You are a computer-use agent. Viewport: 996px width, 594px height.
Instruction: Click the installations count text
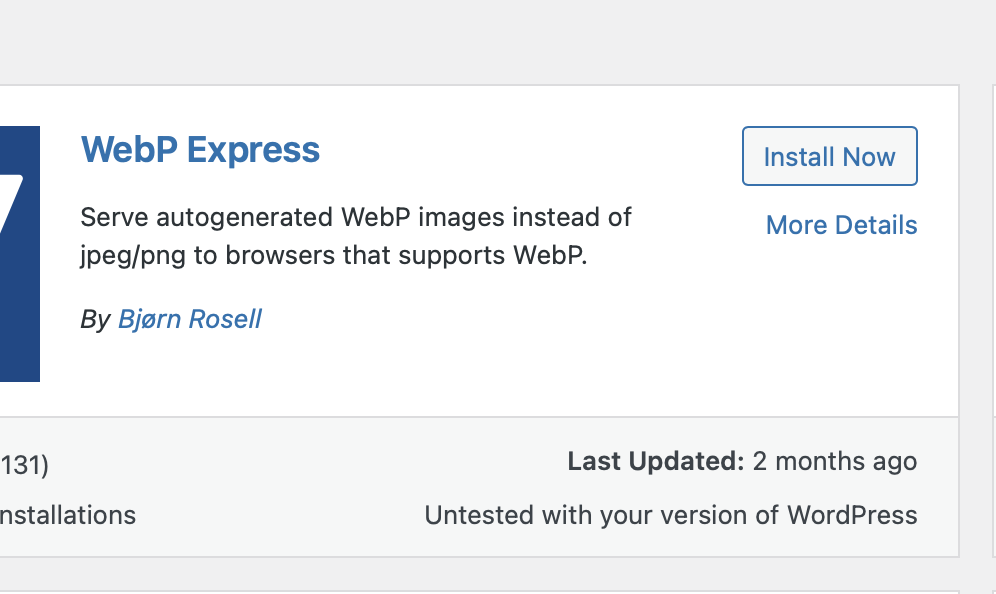click(67, 515)
